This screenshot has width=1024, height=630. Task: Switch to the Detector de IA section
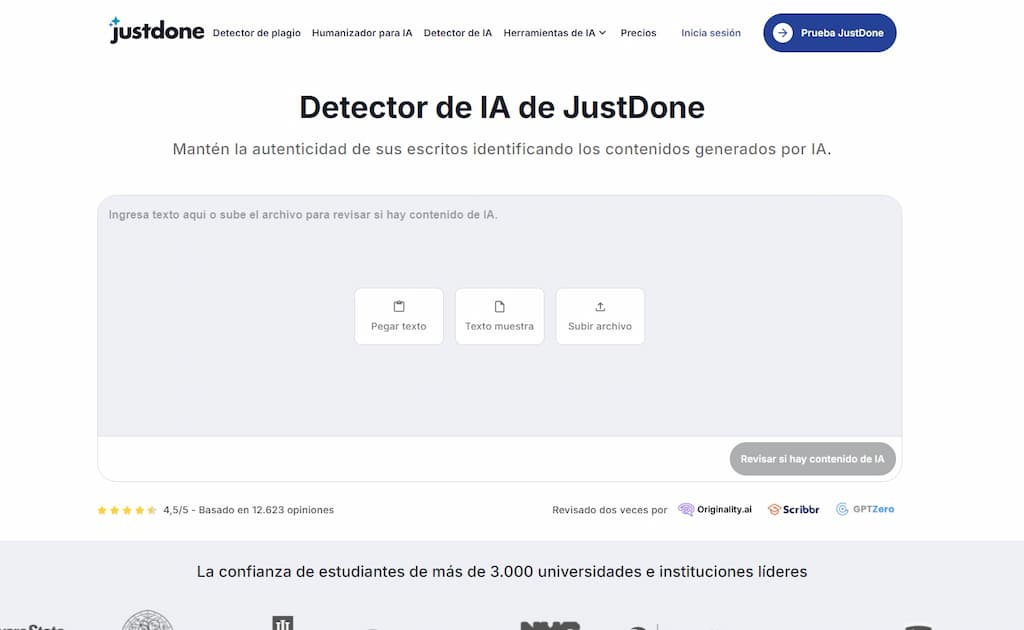458,32
